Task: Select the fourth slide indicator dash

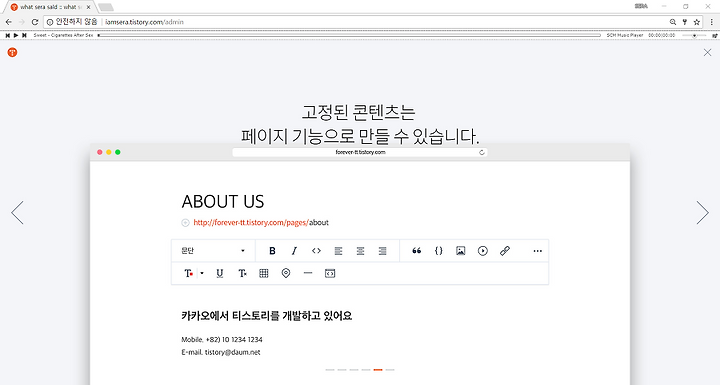Action: coord(366,369)
